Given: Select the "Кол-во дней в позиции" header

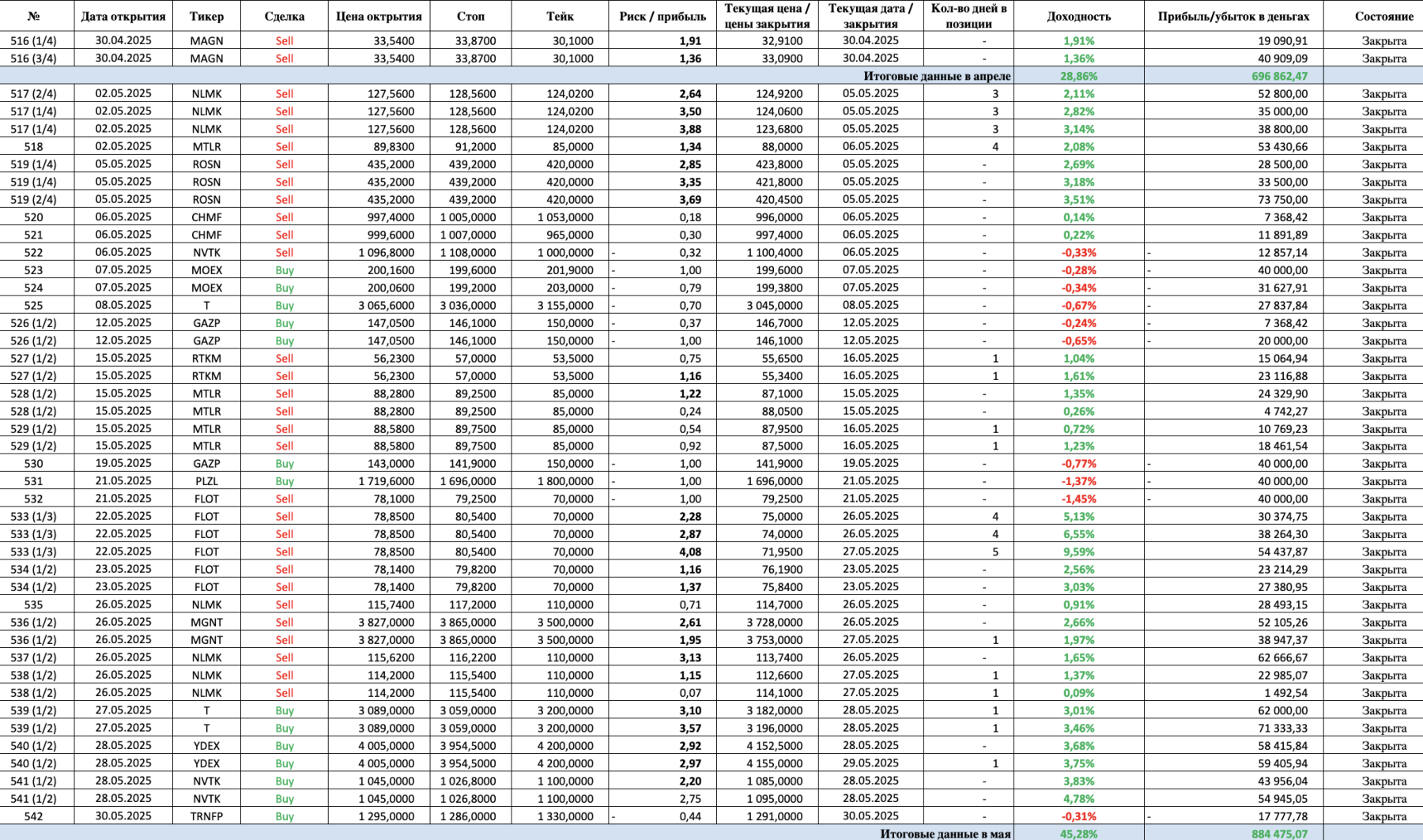Looking at the screenshot, I should [968, 16].
